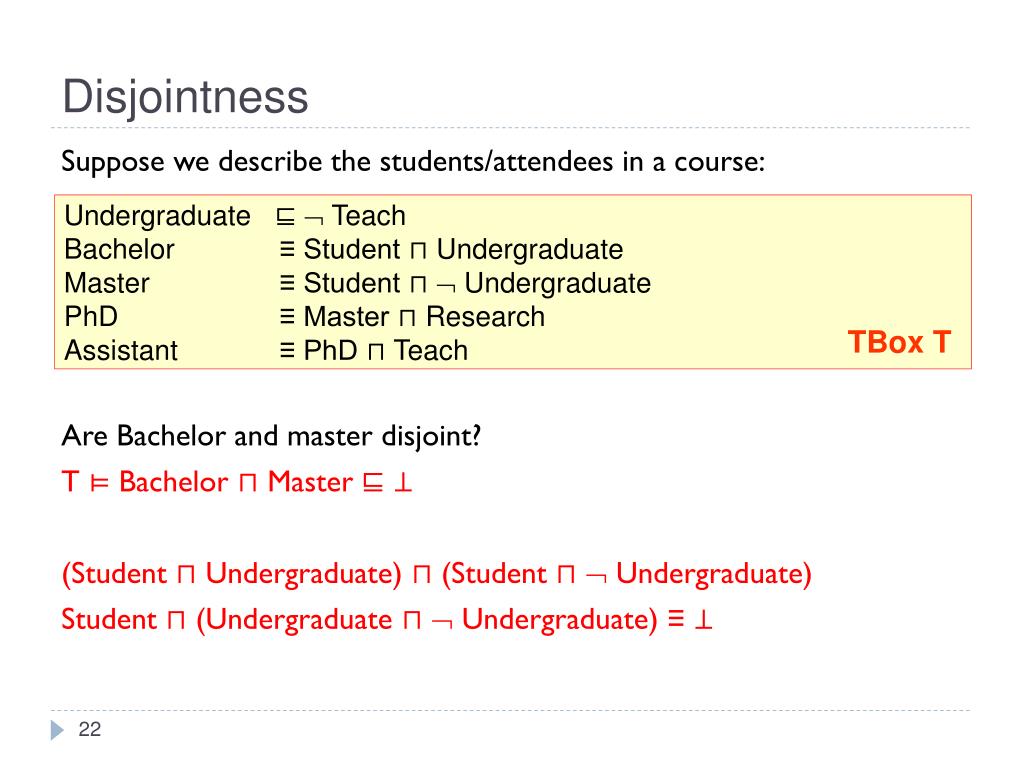Click the red entailment formula T ⊨ Bachelor ⊓ Master
The width and height of the screenshot is (1023, 767).
point(237,483)
